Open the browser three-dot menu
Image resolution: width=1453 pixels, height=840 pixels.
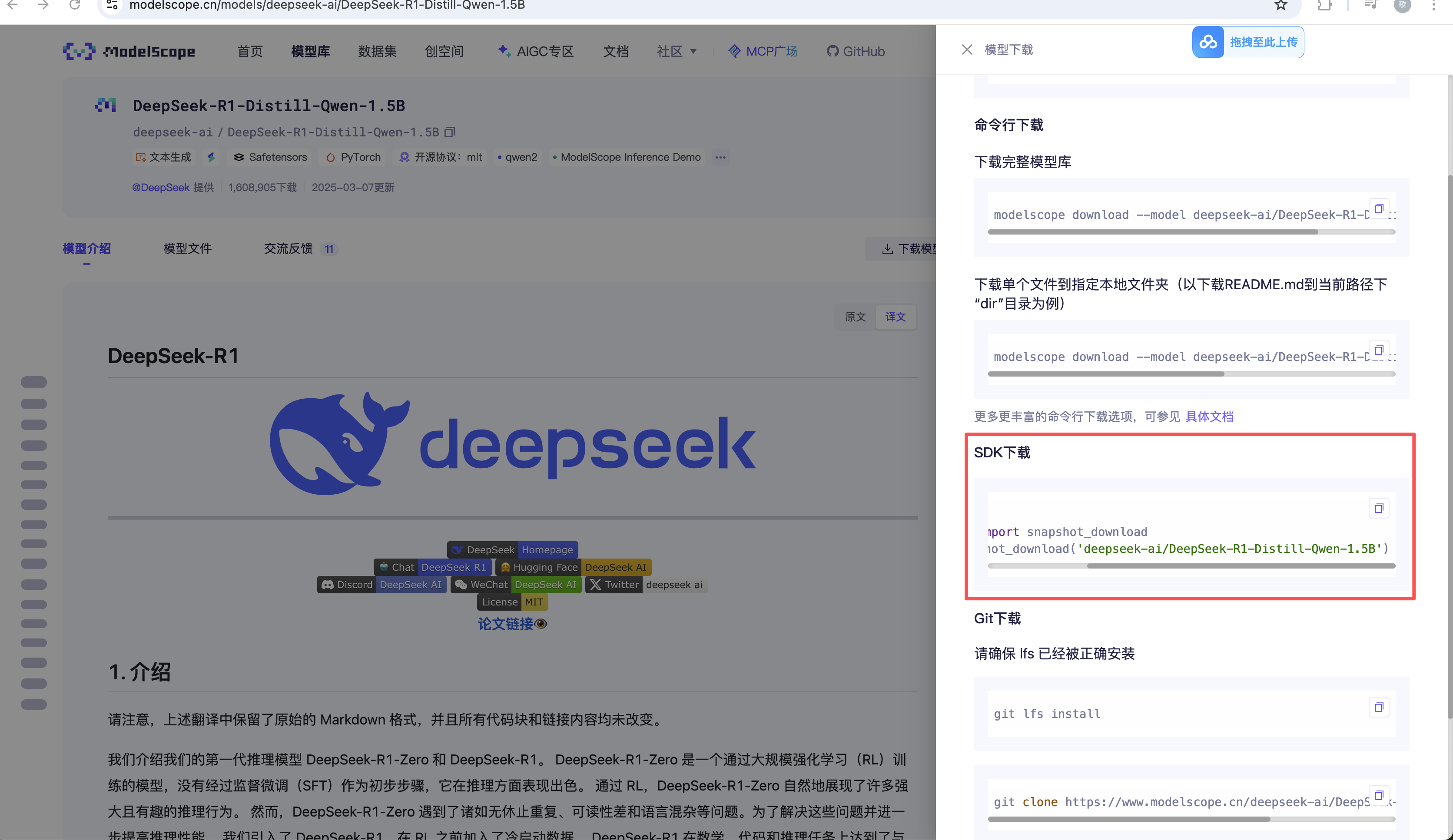(x=1433, y=5)
